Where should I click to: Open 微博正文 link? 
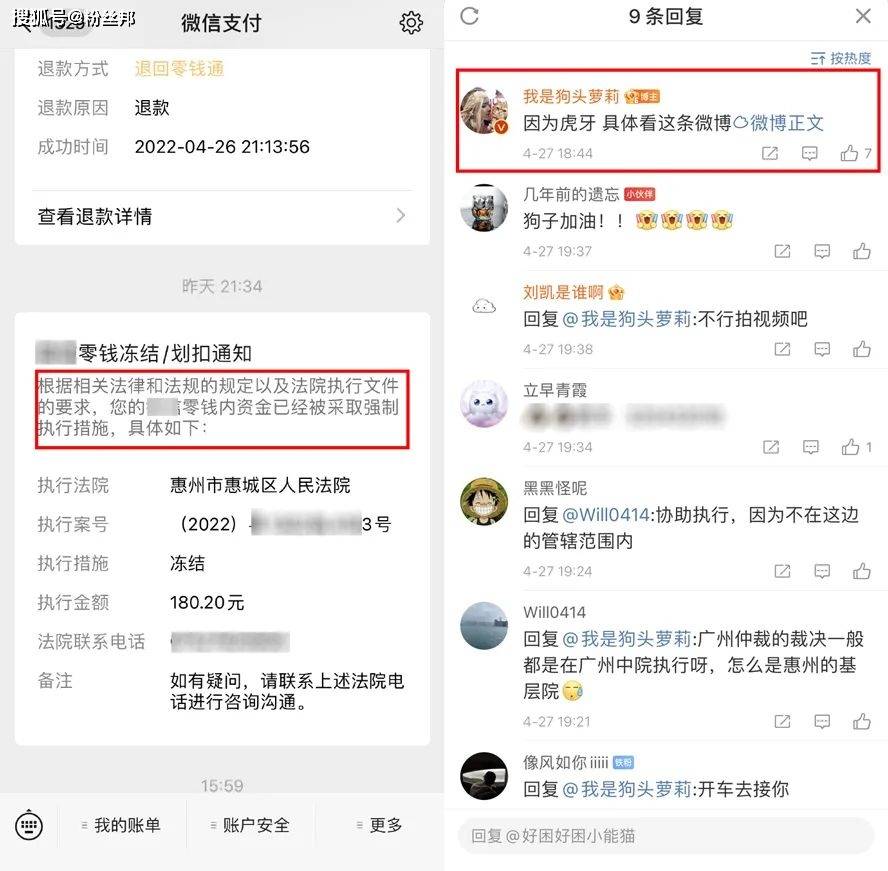pyautogui.click(x=779, y=123)
